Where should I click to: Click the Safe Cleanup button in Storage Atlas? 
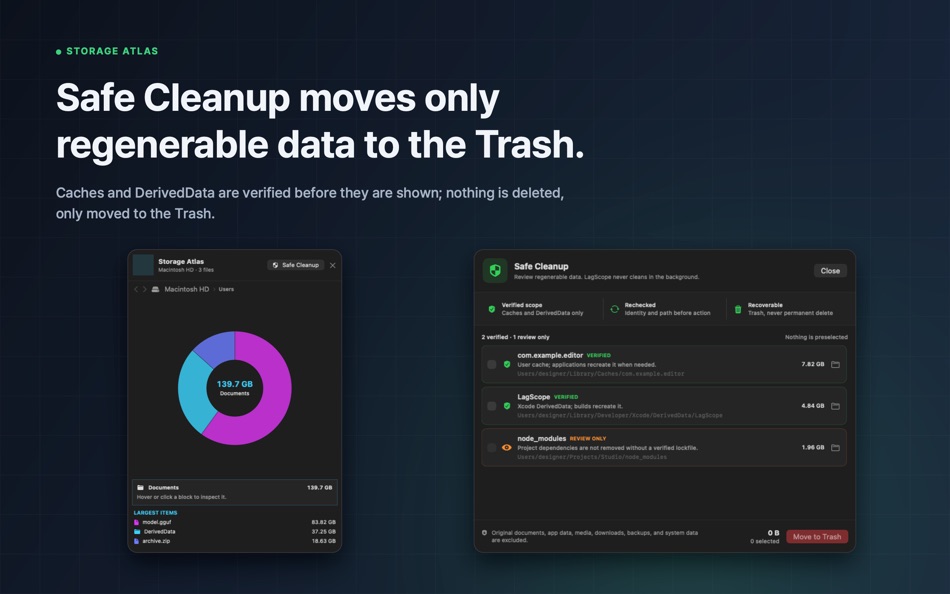coord(296,265)
